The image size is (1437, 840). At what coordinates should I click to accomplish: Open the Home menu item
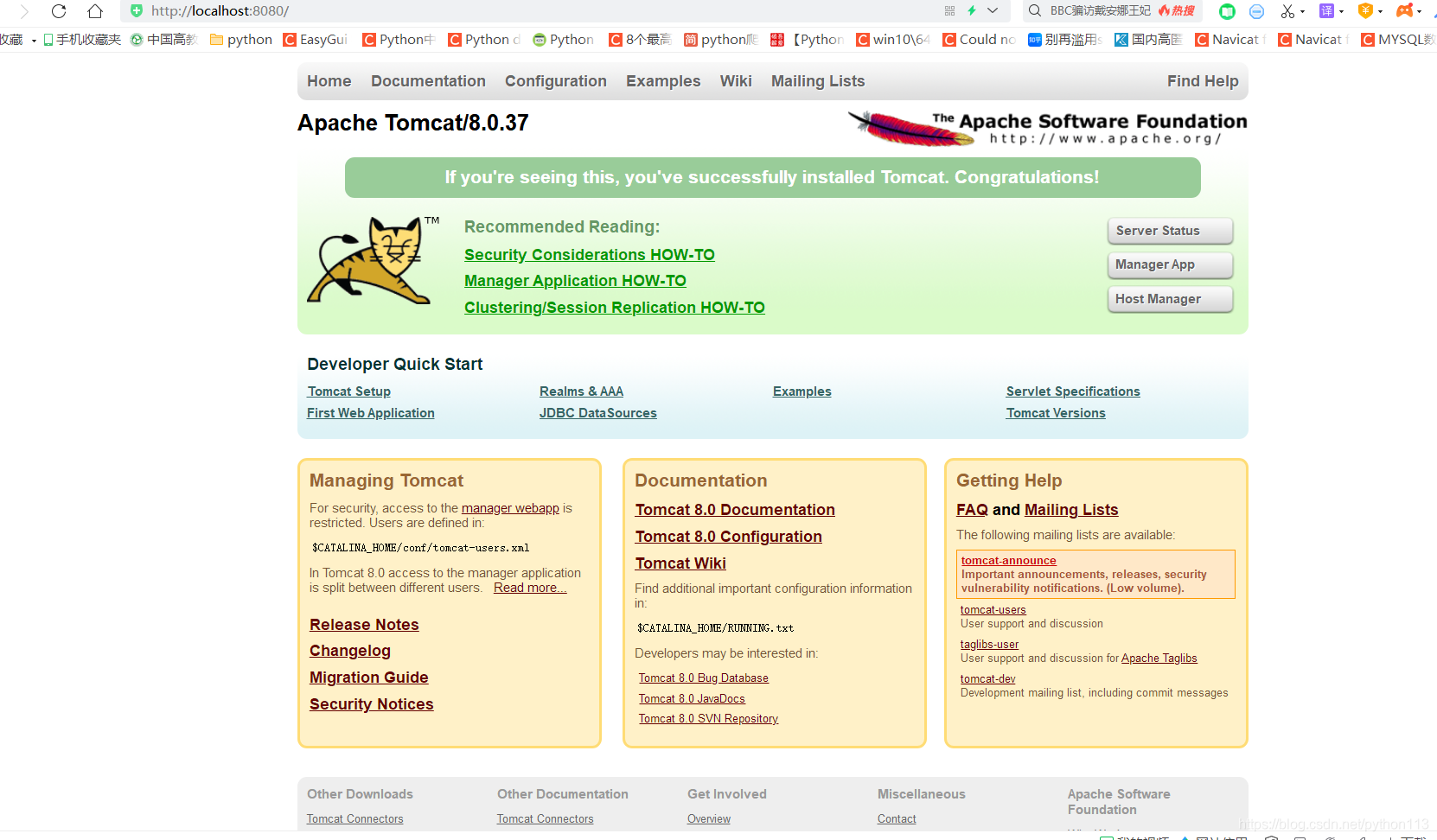[329, 81]
